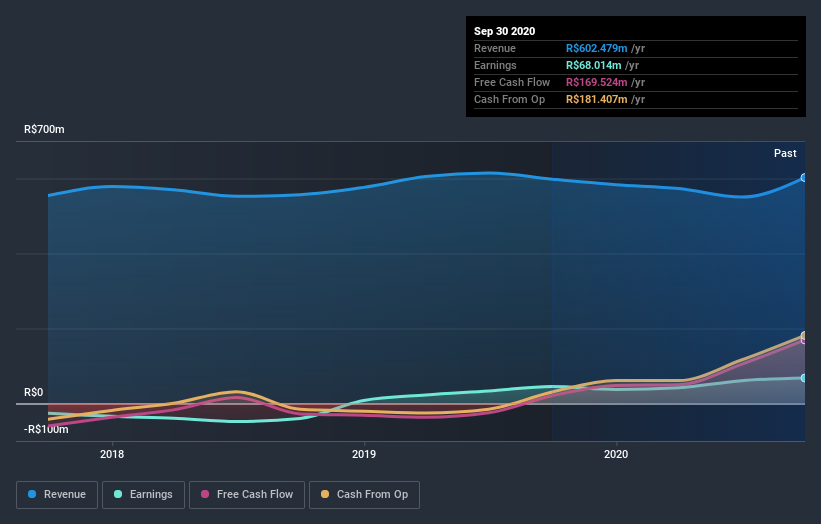Click the R$181.407m cash from op value
Image resolution: width=821 pixels, height=524 pixels.
click(x=596, y=99)
